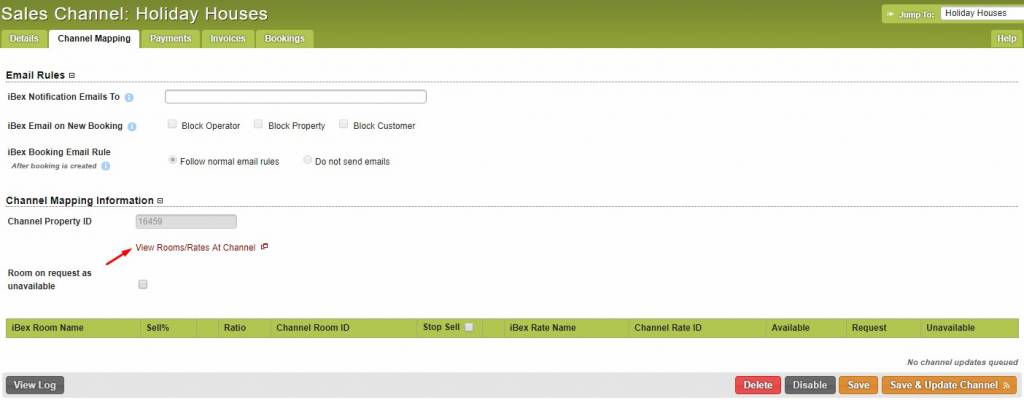Open the Details tab
The height and width of the screenshot is (400, 1024).
(x=24, y=39)
